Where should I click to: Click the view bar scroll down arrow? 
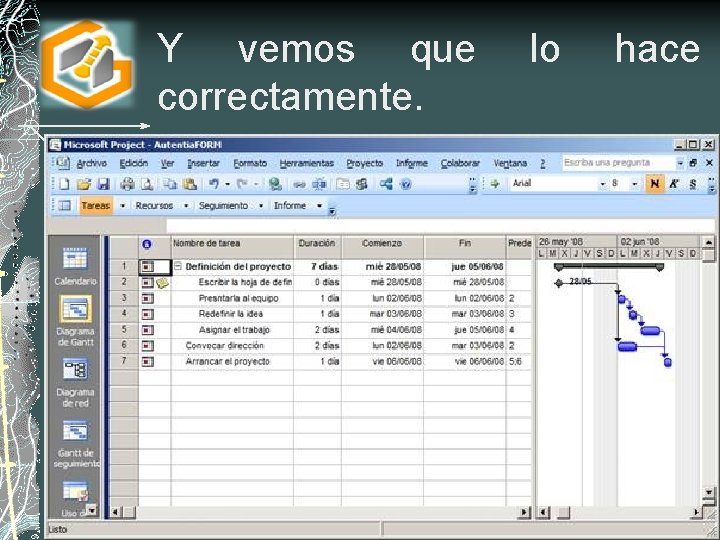[91, 510]
